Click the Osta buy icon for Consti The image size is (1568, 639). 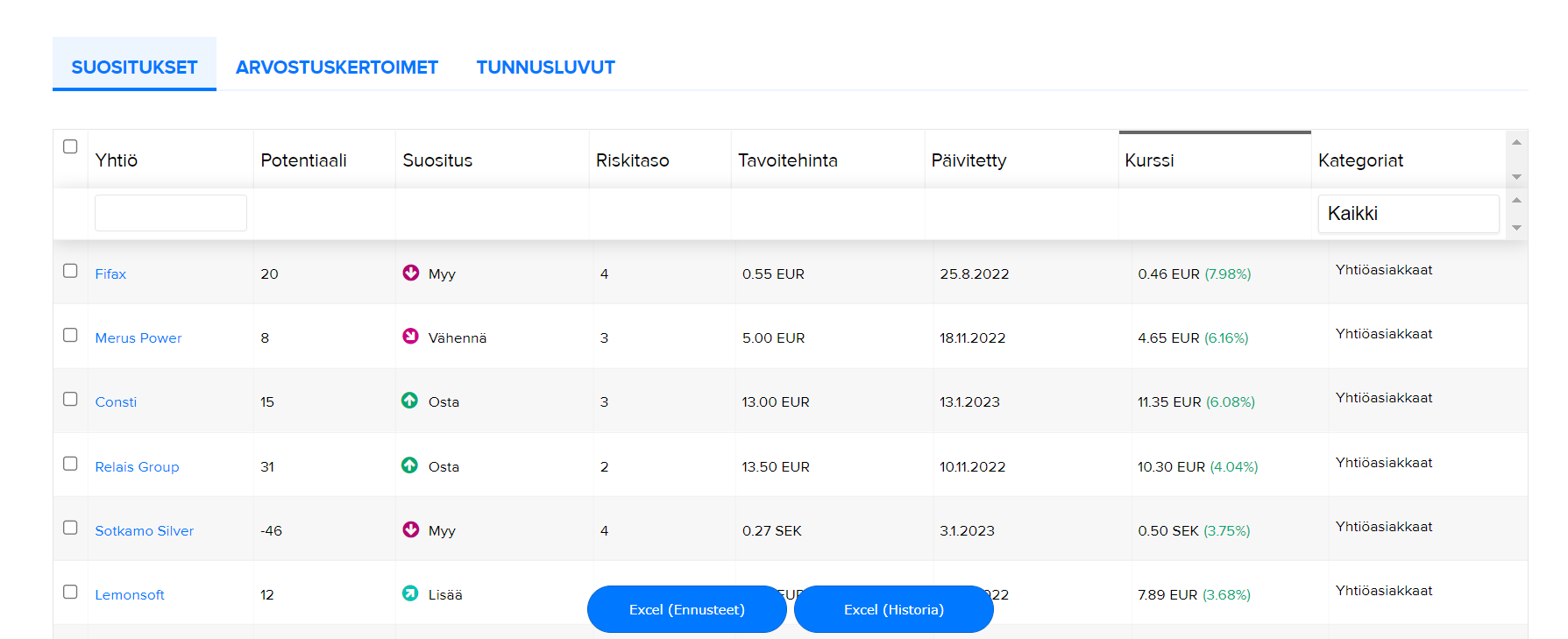click(x=409, y=401)
